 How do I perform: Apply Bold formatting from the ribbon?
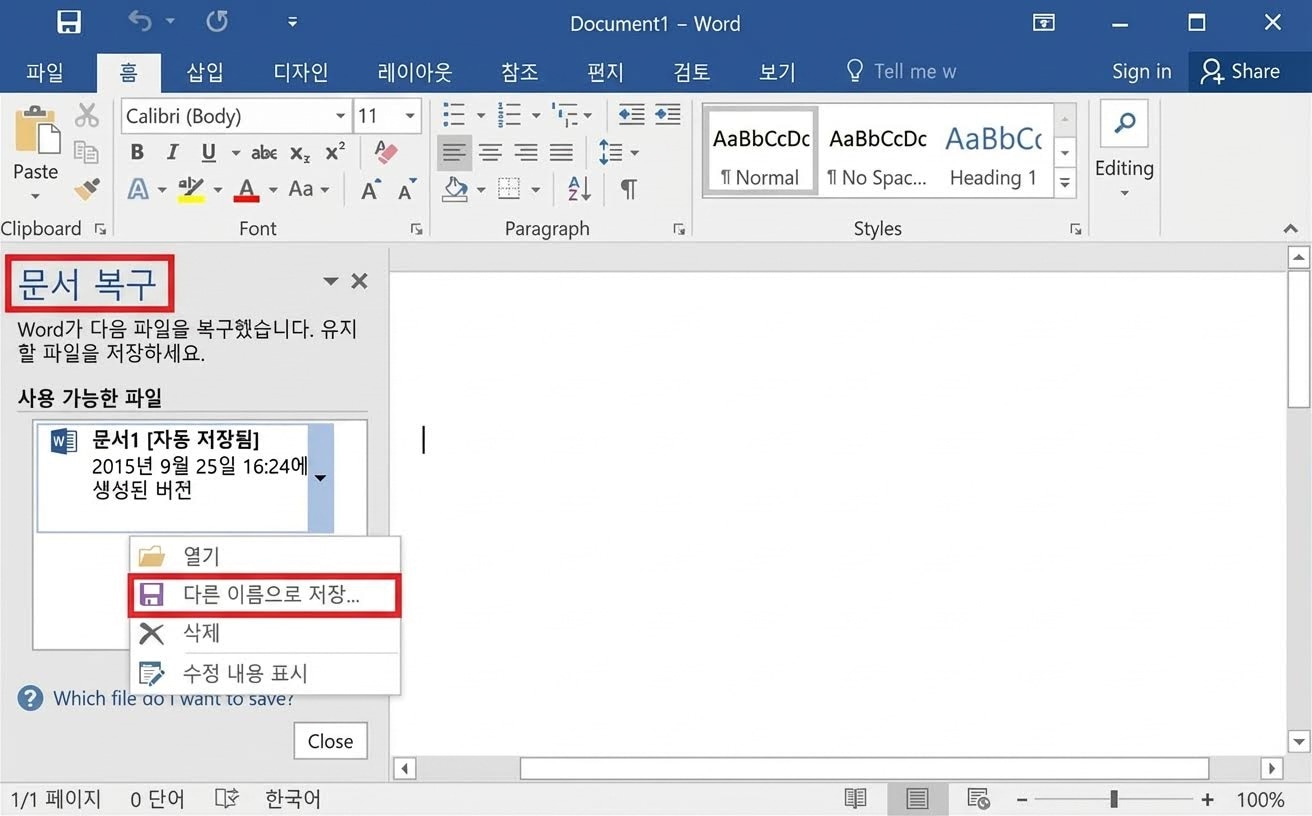pos(137,151)
